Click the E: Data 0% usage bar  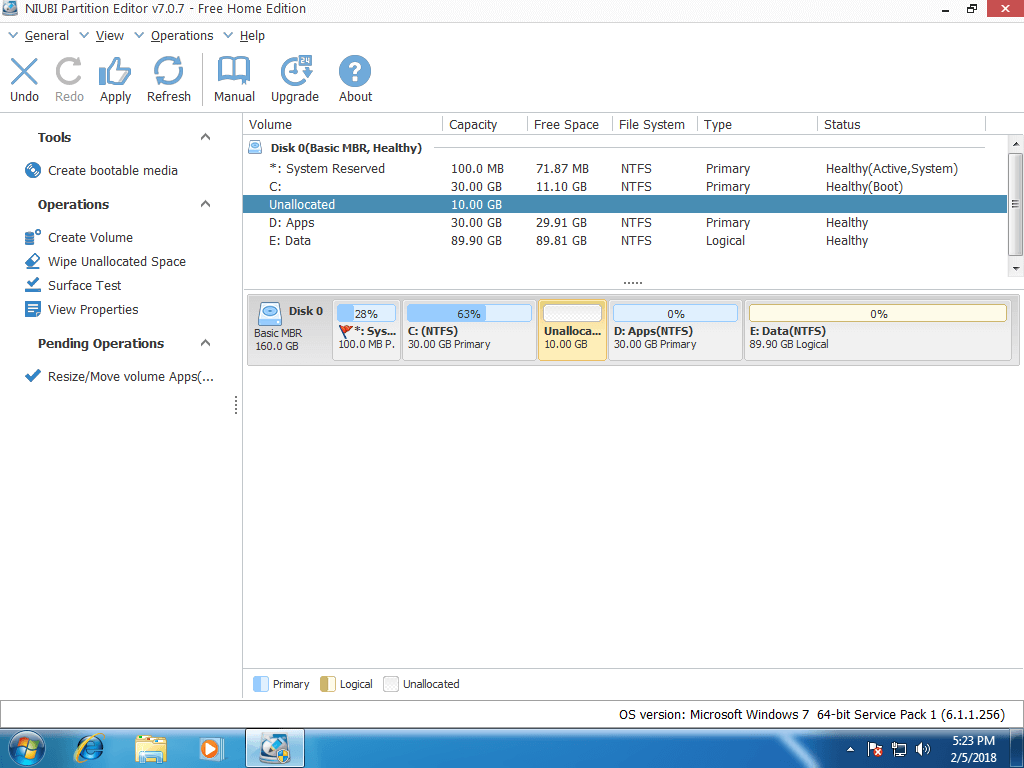(878, 313)
